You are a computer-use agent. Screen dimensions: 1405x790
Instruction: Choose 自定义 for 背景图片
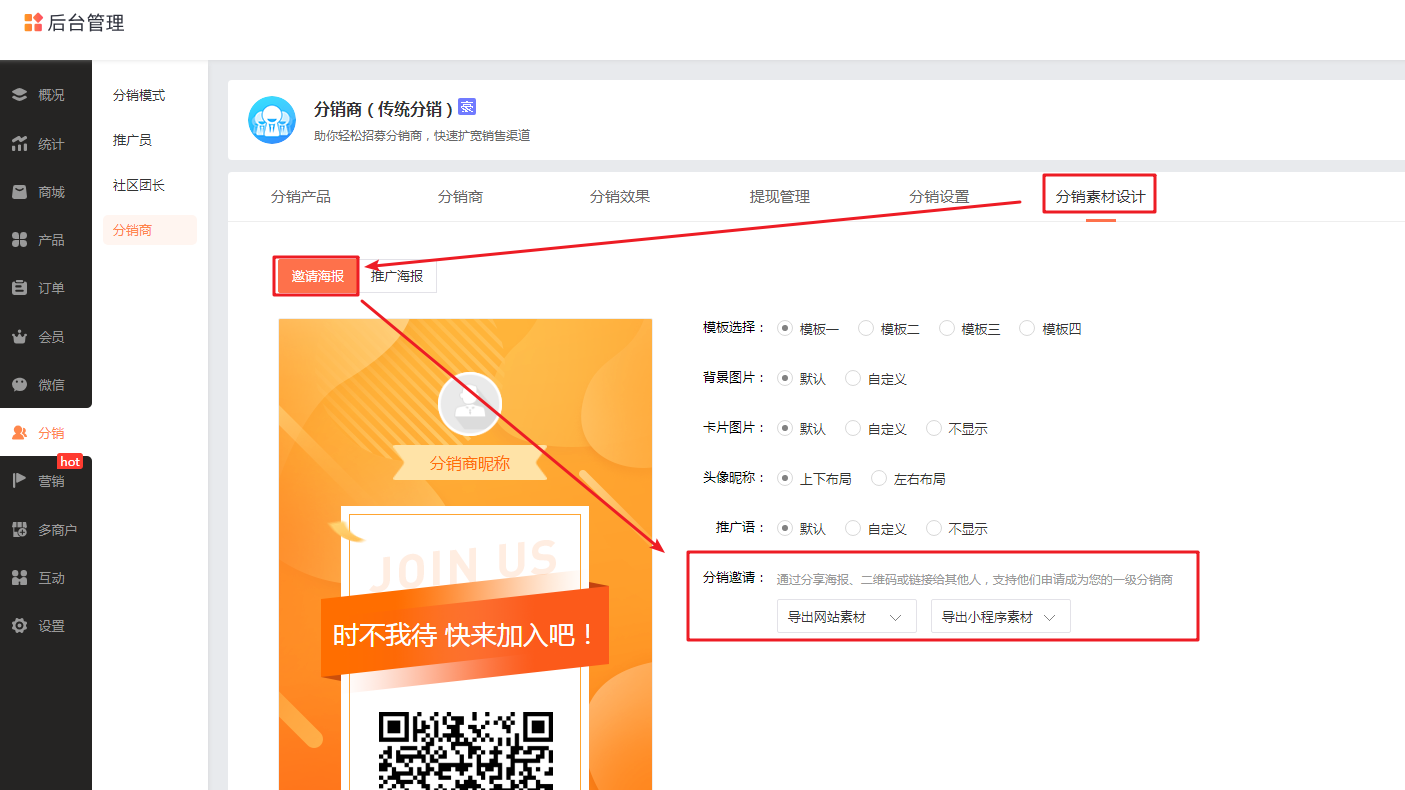tap(853, 378)
